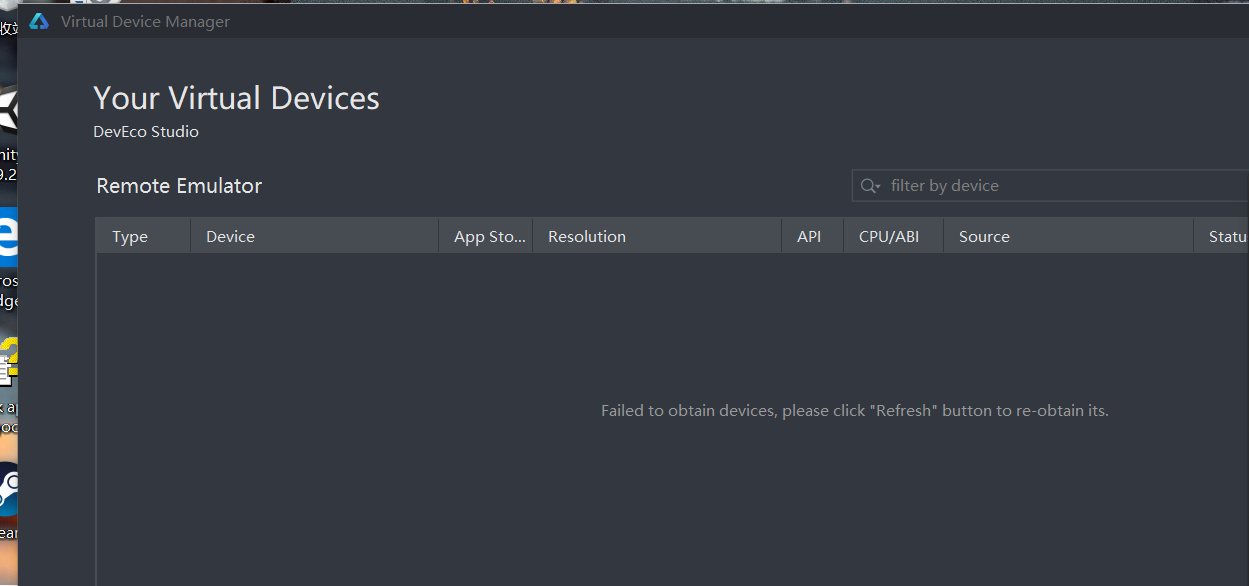
Task: Sort by the Type column header
Action: 143,236
